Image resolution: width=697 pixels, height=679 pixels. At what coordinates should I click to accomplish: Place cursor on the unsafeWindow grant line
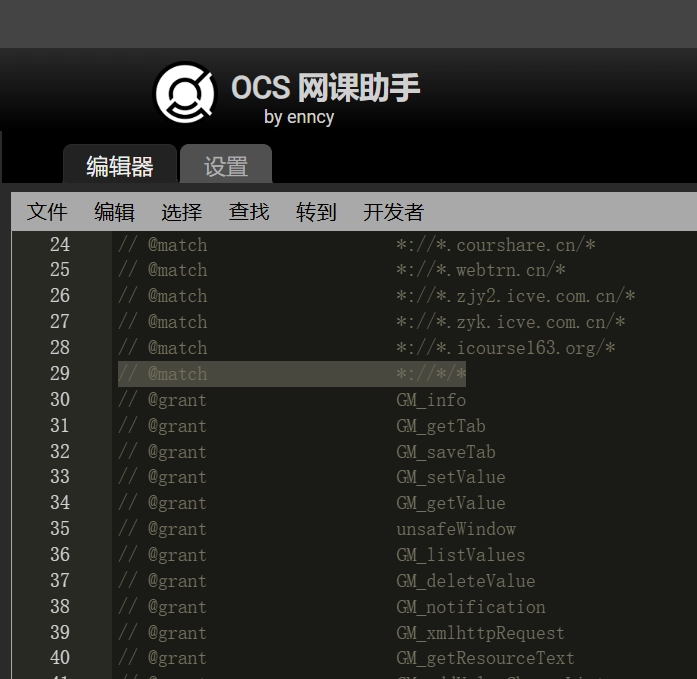coord(456,529)
